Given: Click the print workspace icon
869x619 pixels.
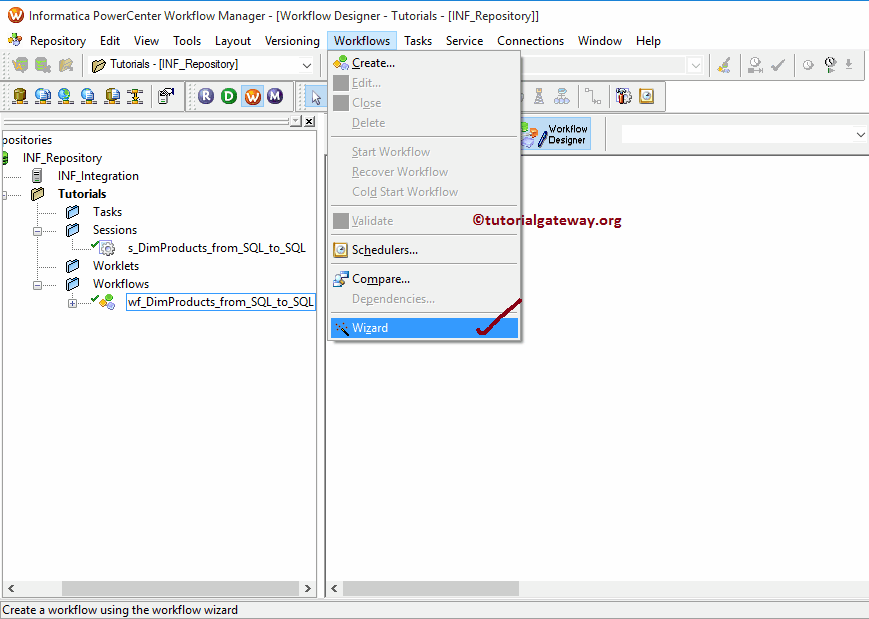Looking at the screenshot, I should pyautogui.click(x=165, y=96).
